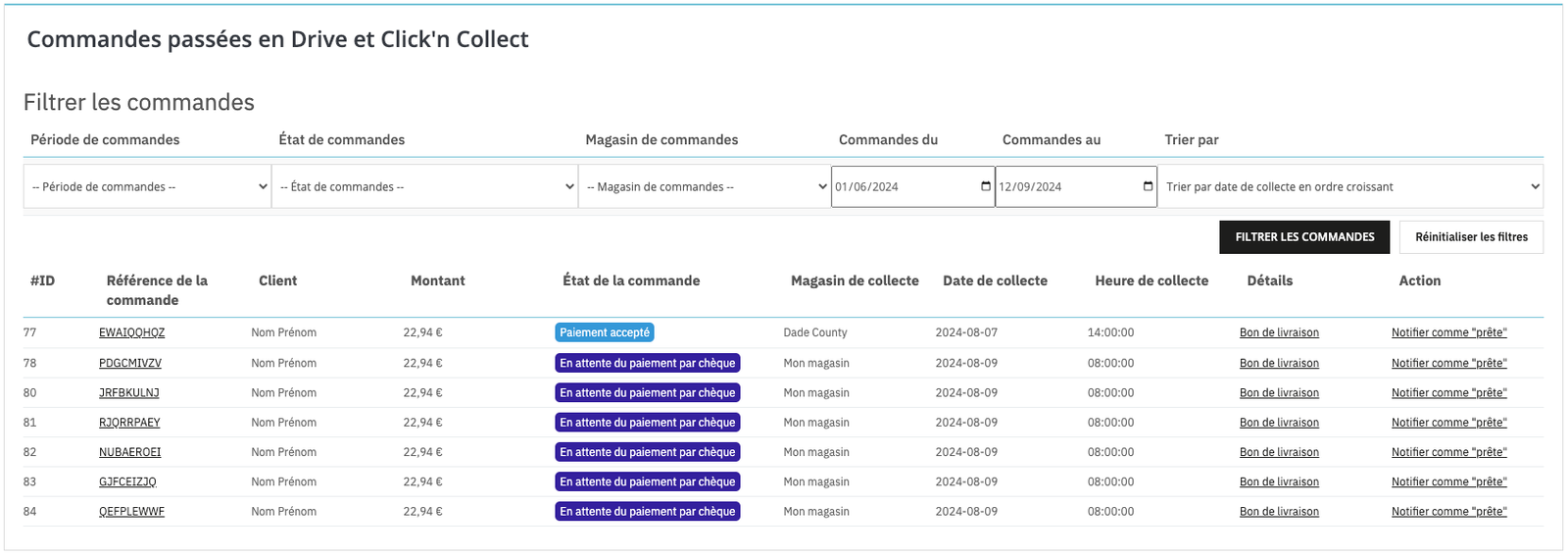Open calendar picker for Commandes du date
This screenshot has width=1568, height=556.
[986, 186]
